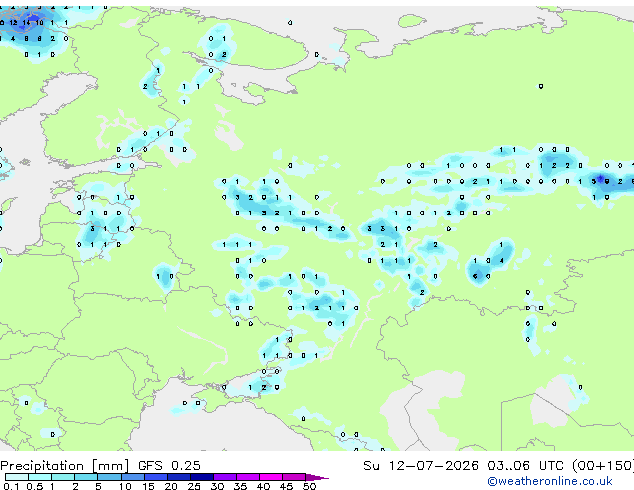The height and width of the screenshot is (490, 634).
Task: Click the '14' value in top-left blue area
Action: pyautogui.click(x=27, y=23)
